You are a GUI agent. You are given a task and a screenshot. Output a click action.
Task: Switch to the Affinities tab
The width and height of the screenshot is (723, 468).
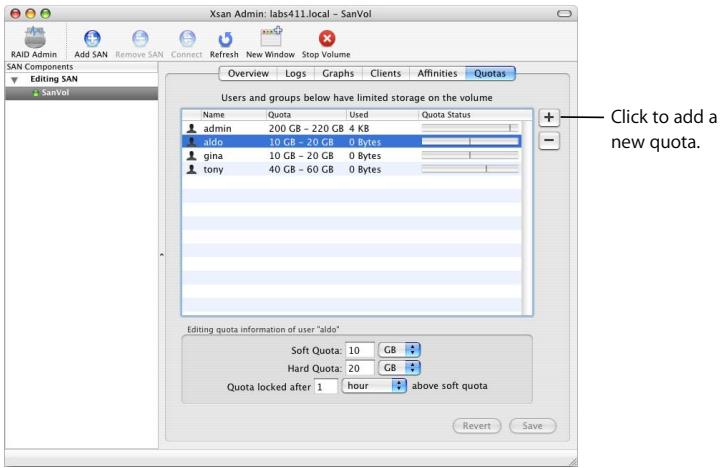click(x=437, y=73)
